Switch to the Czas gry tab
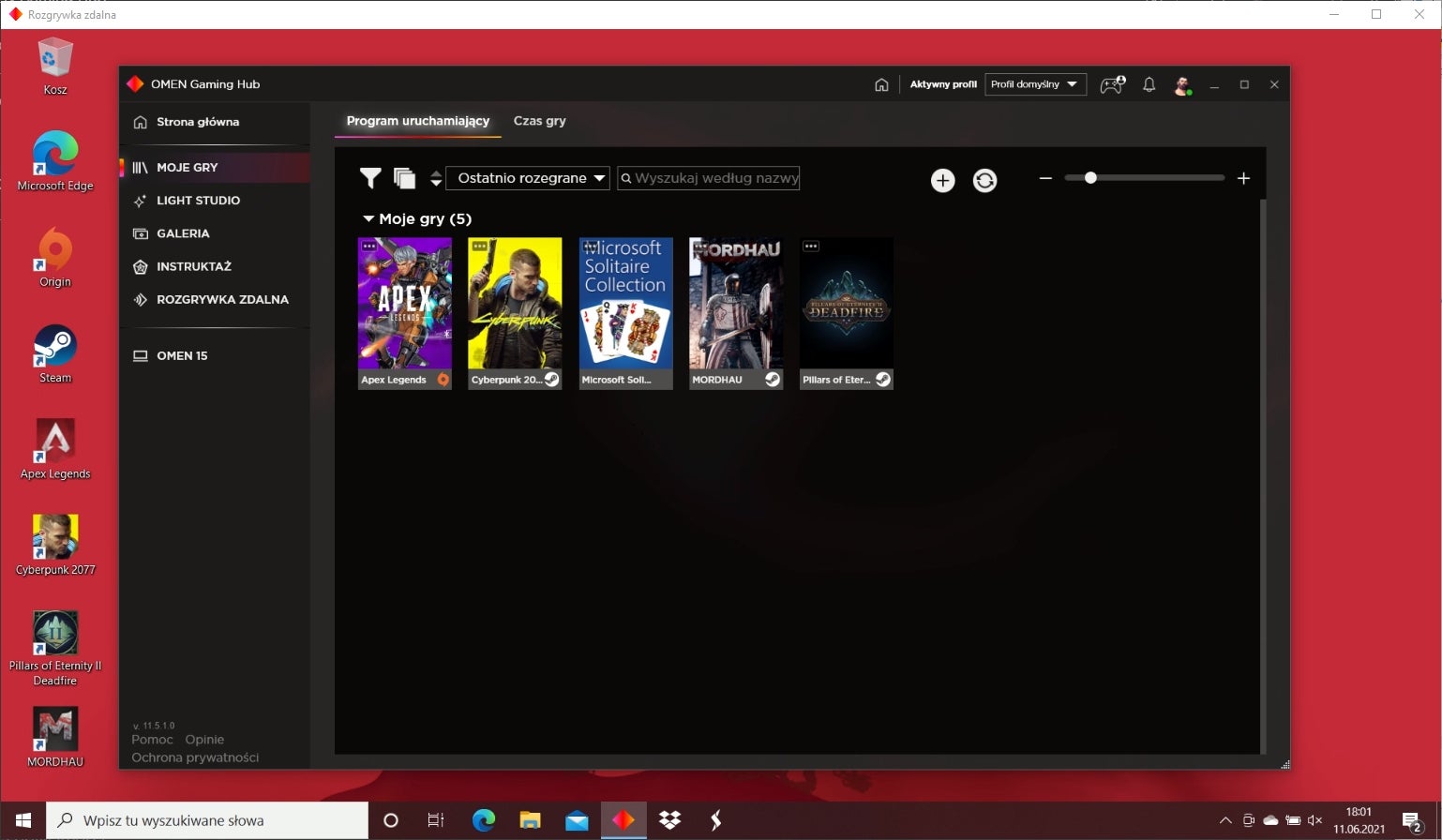Image resolution: width=1442 pixels, height=840 pixels. (539, 121)
